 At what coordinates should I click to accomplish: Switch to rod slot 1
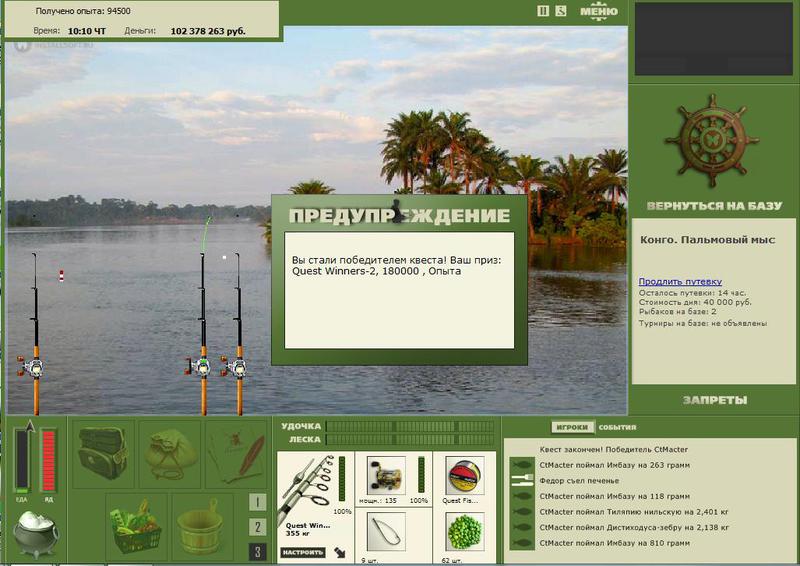click(x=258, y=502)
